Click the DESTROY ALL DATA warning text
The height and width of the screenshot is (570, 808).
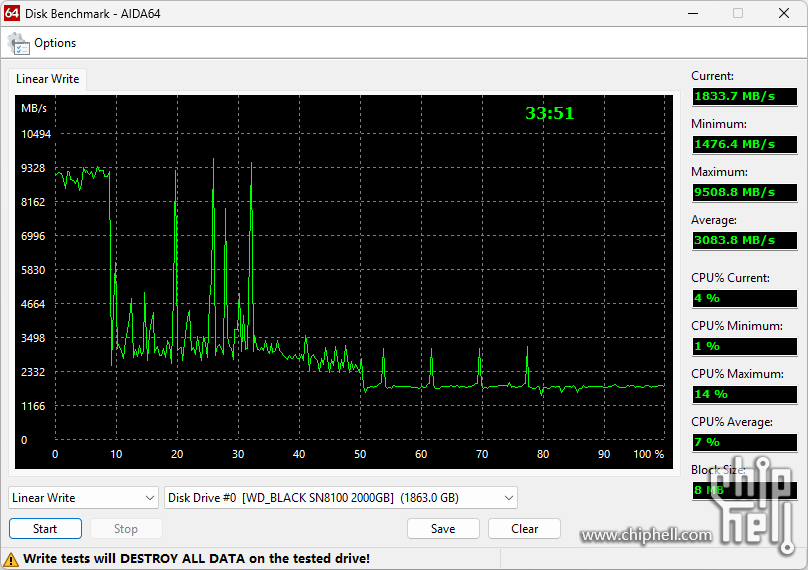click(196, 559)
